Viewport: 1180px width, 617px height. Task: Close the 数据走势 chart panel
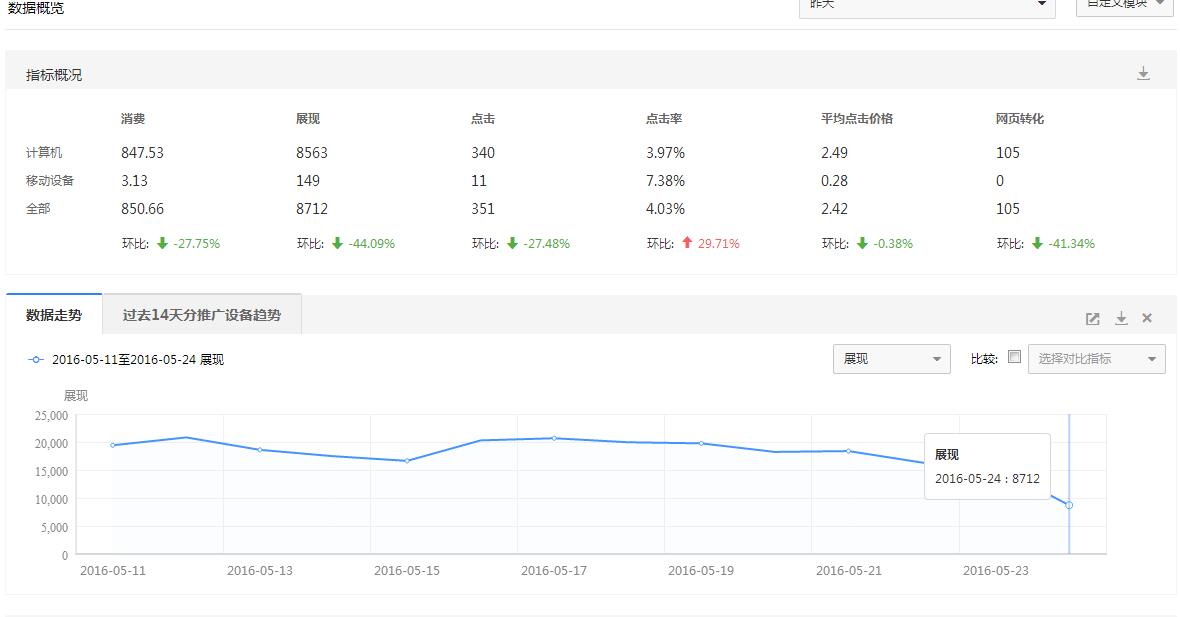[1147, 318]
